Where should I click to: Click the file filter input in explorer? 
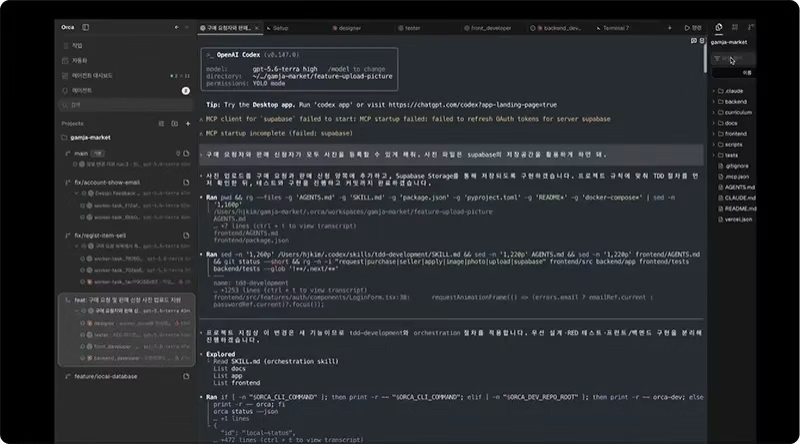[733, 59]
